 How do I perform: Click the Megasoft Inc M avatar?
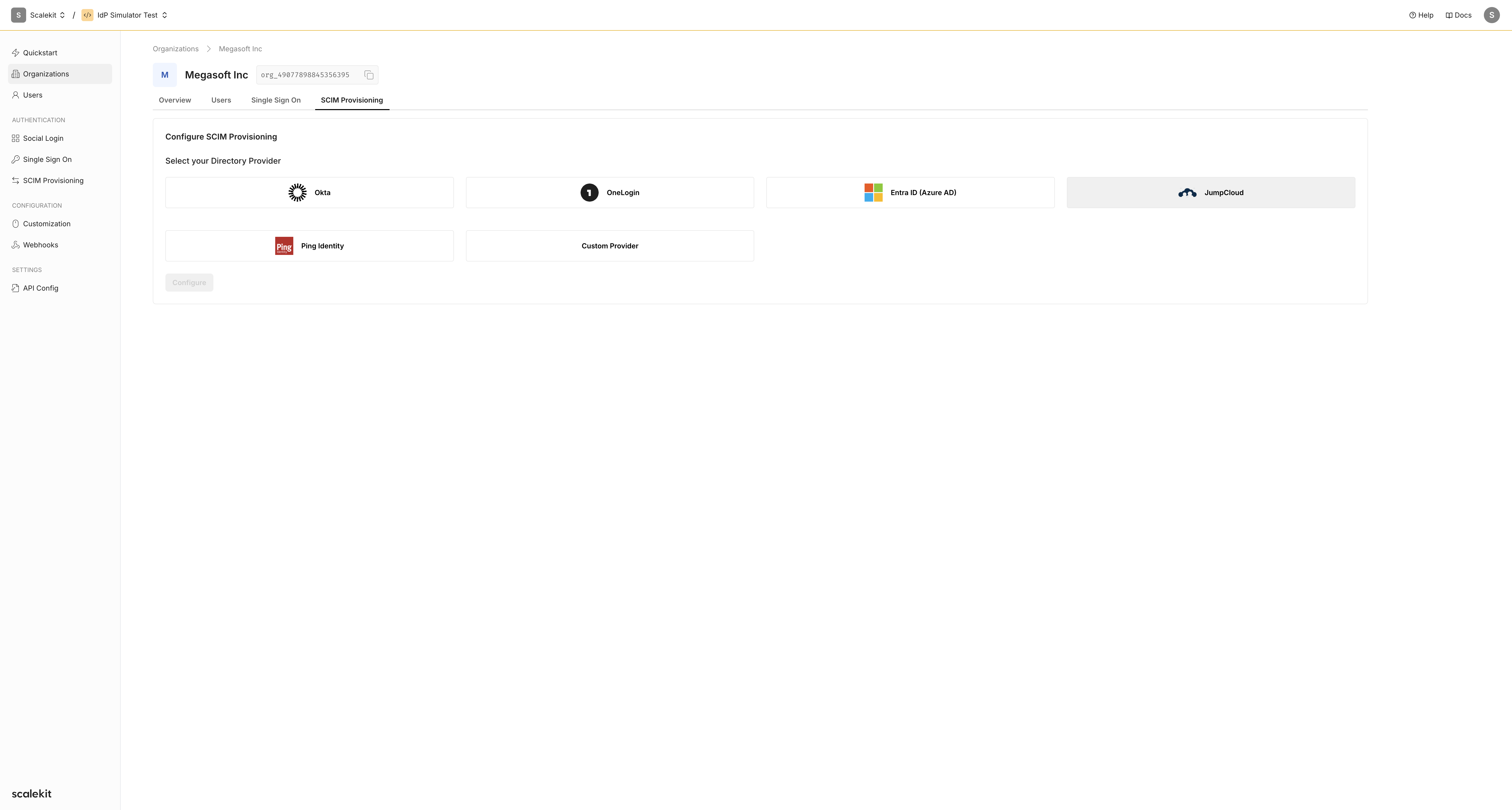(165, 75)
